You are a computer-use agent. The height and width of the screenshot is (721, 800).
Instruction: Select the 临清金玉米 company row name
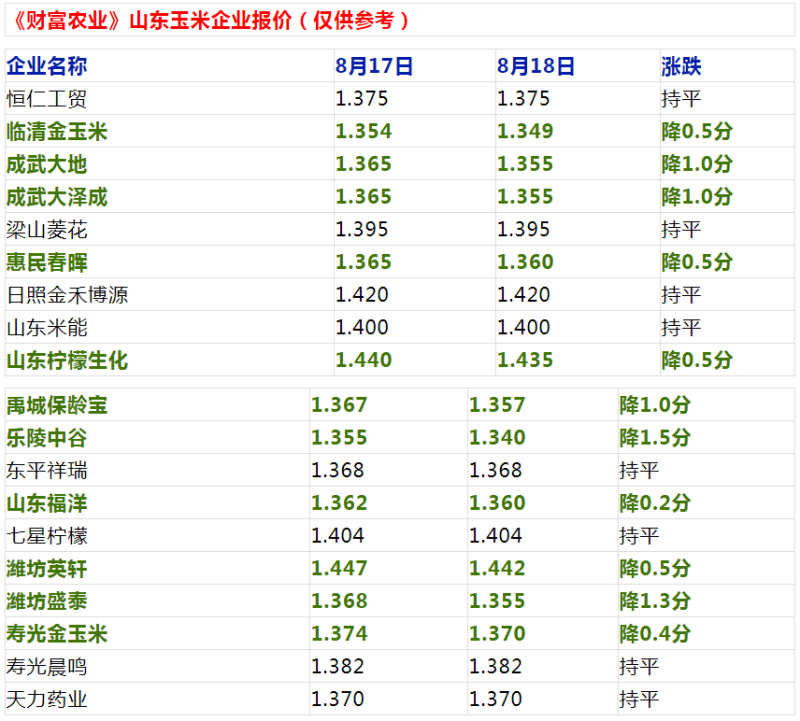click(x=57, y=132)
